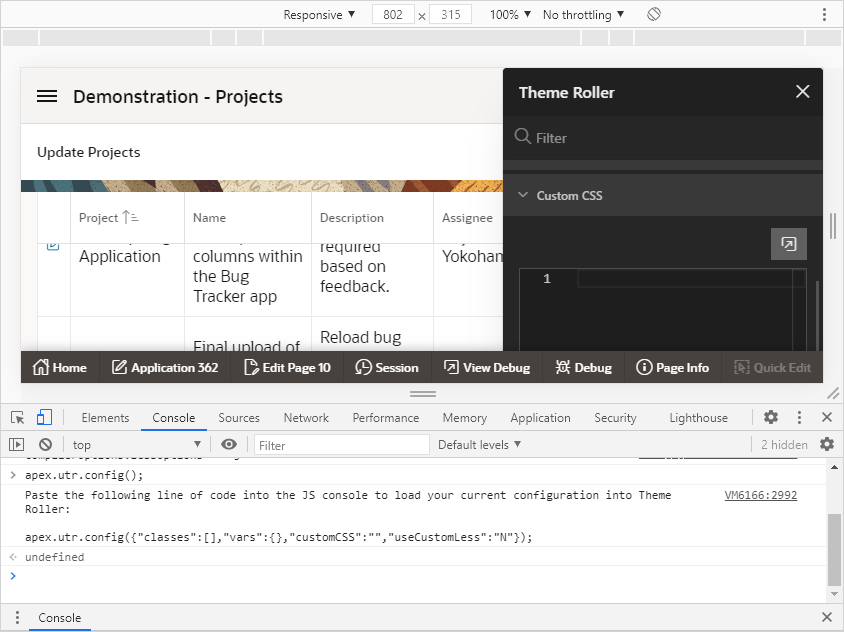Open DevTools settings gear

coord(771,417)
